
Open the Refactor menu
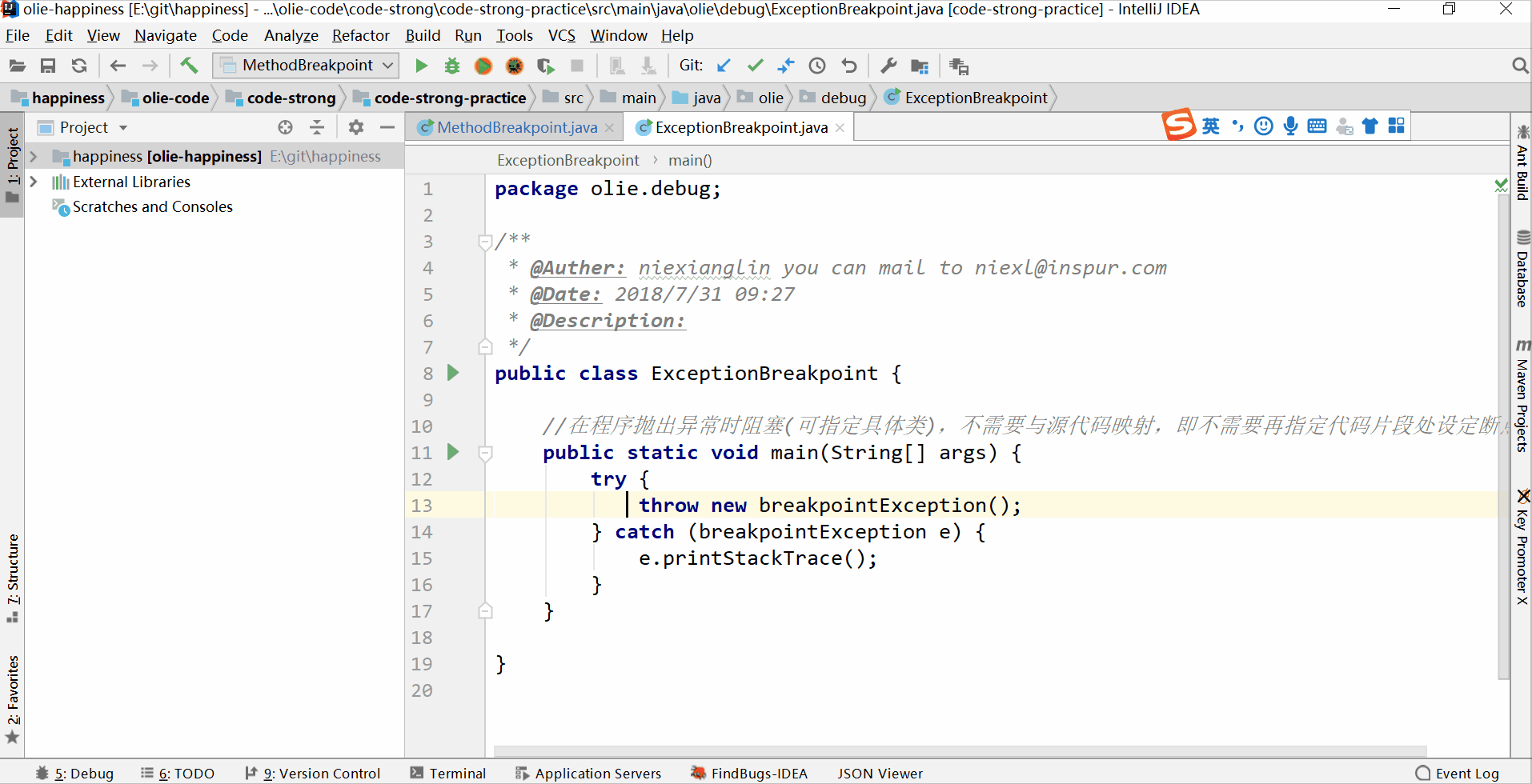coord(360,35)
